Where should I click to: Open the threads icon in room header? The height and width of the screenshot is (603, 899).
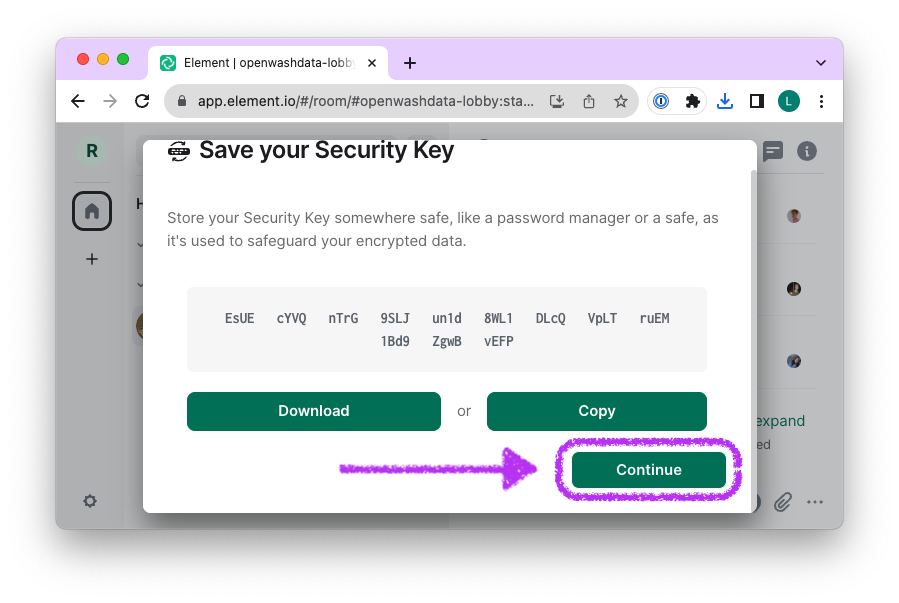click(773, 151)
